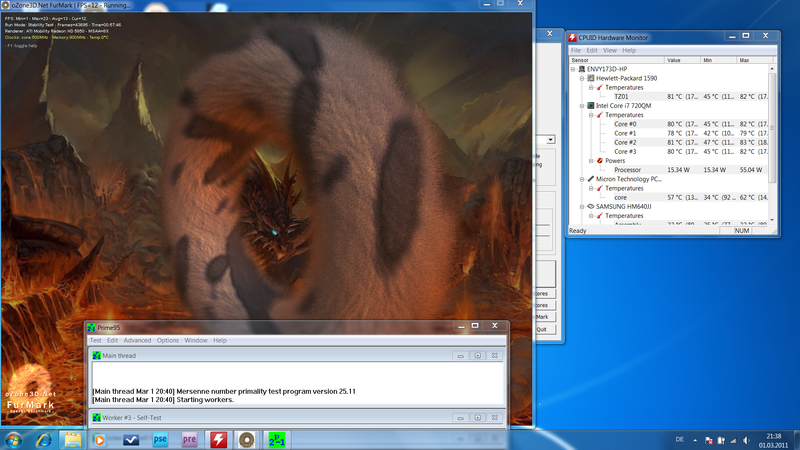This screenshot has width=800, height=450.
Task: Select the TZ01 temperature row
Action: point(668,96)
